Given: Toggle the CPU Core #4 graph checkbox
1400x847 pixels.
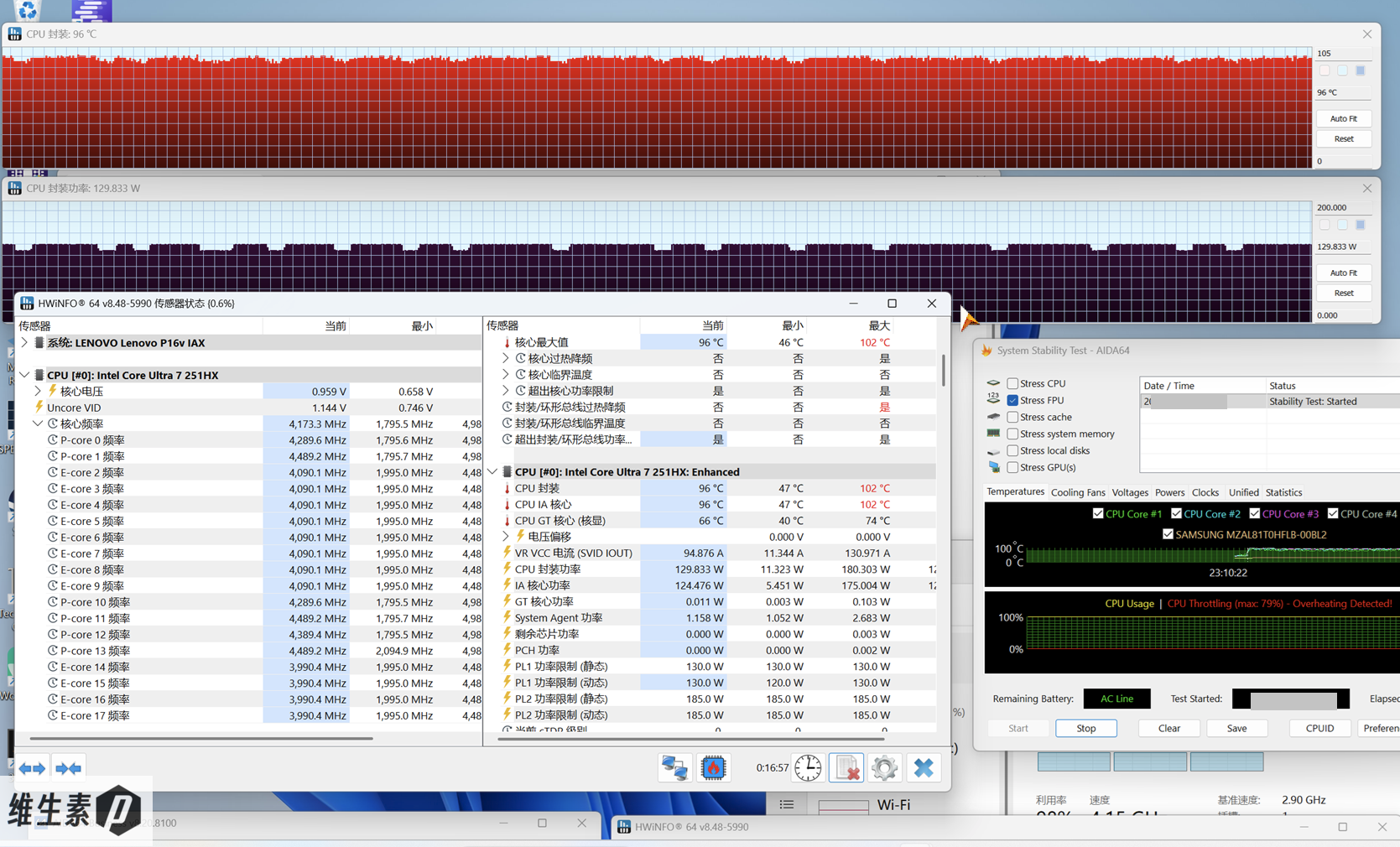Looking at the screenshot, I should click(1333, 513).
